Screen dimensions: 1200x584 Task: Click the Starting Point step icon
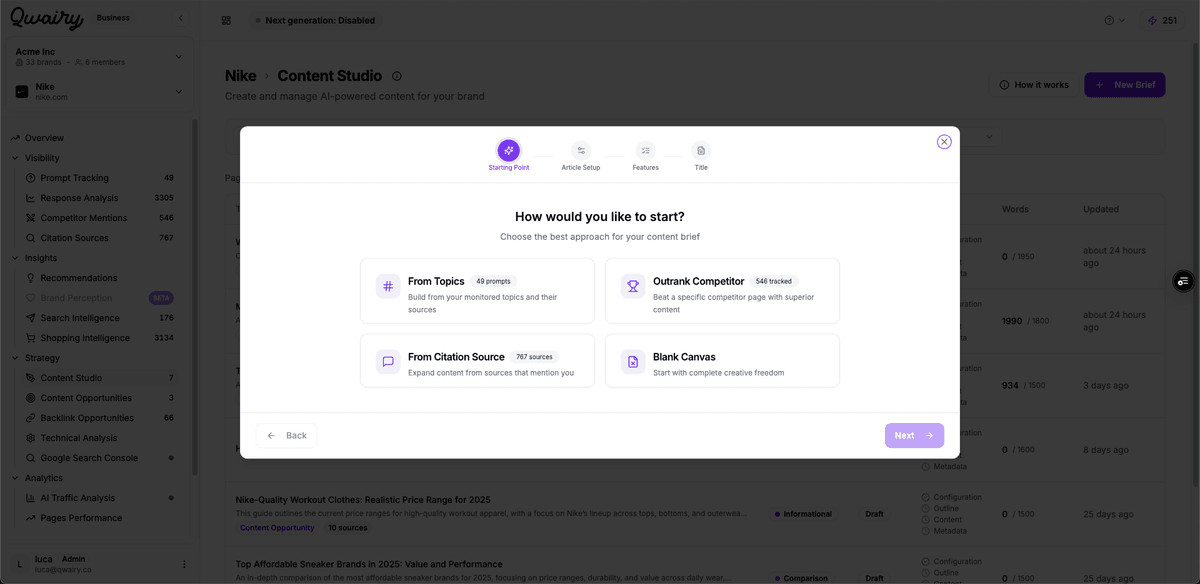tap(508, 151)
